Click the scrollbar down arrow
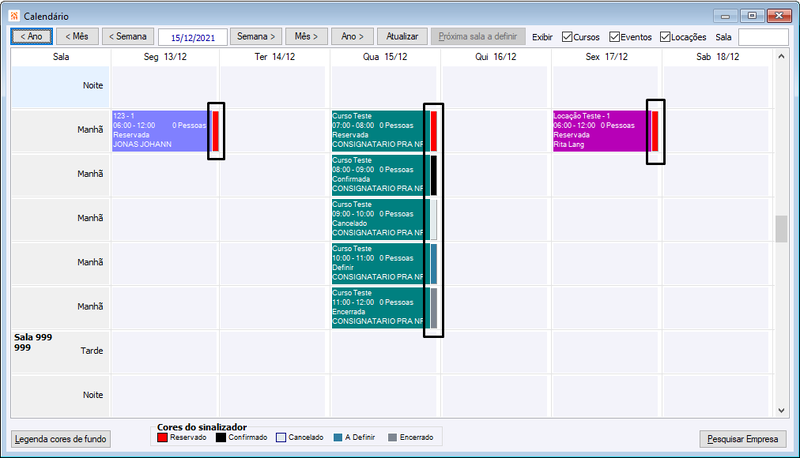 pos(781,411)
